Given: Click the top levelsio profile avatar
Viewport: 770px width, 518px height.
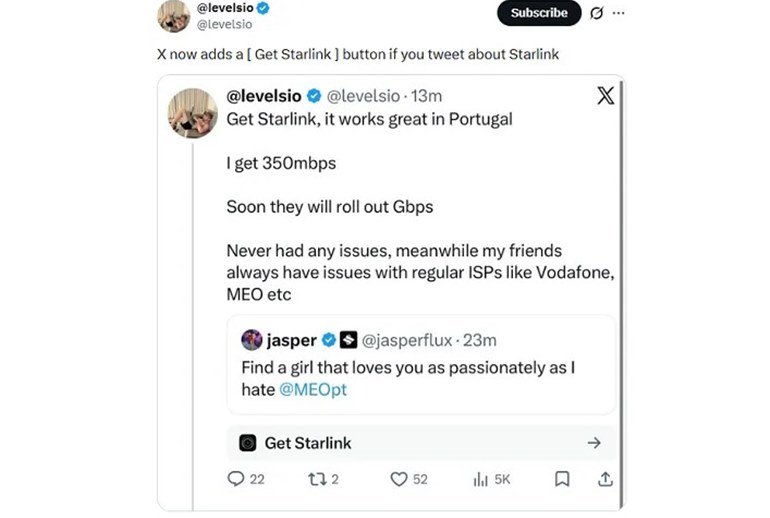Looking at the screenshot, I should 174,16.
